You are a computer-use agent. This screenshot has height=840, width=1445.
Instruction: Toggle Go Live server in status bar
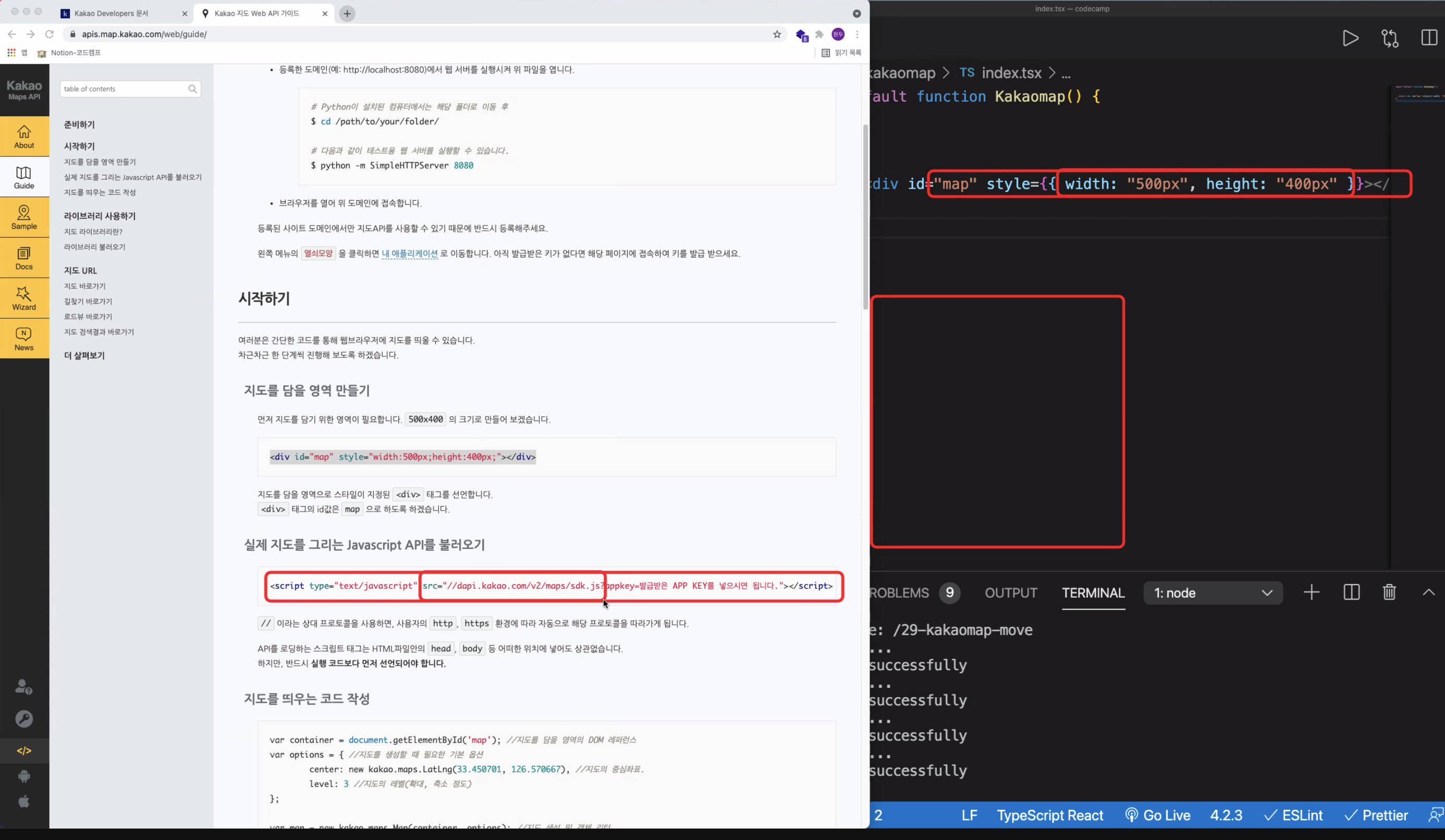click(1157, 815)
